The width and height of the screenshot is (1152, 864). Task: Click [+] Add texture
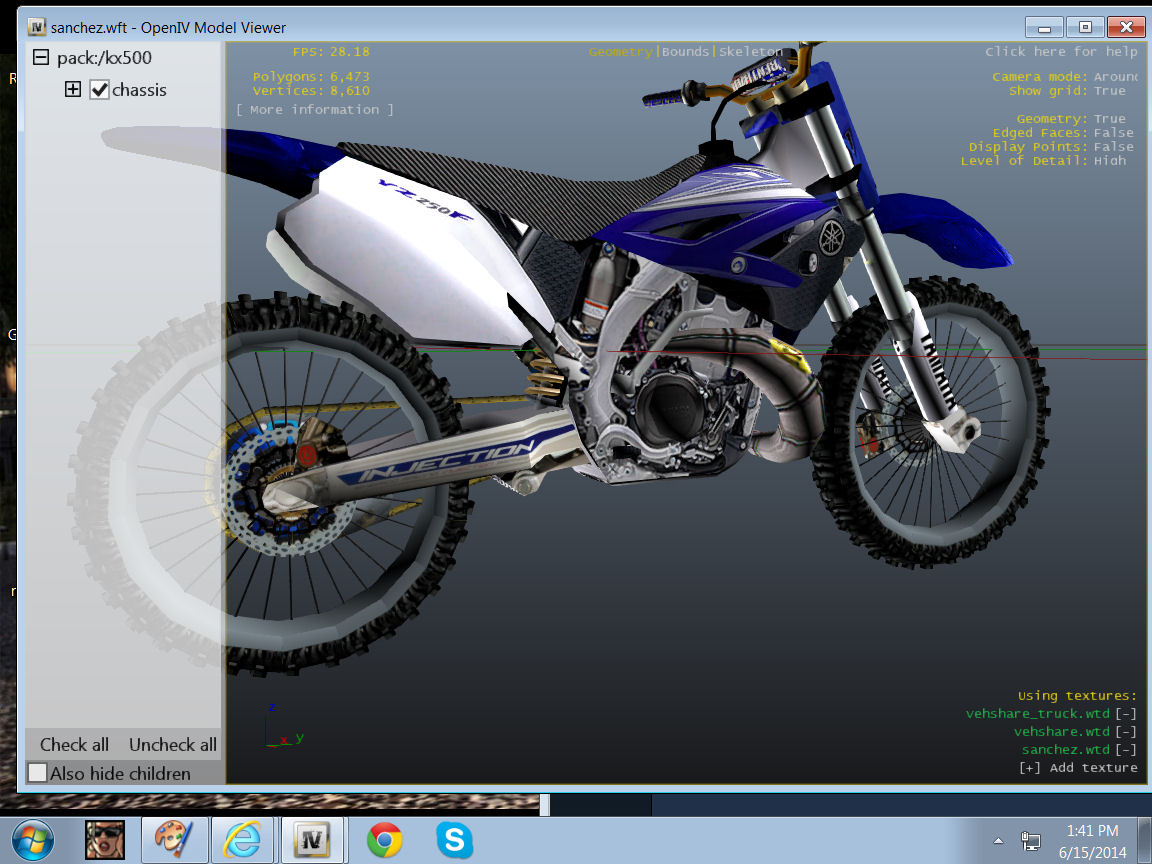(x=1079, y=768)
